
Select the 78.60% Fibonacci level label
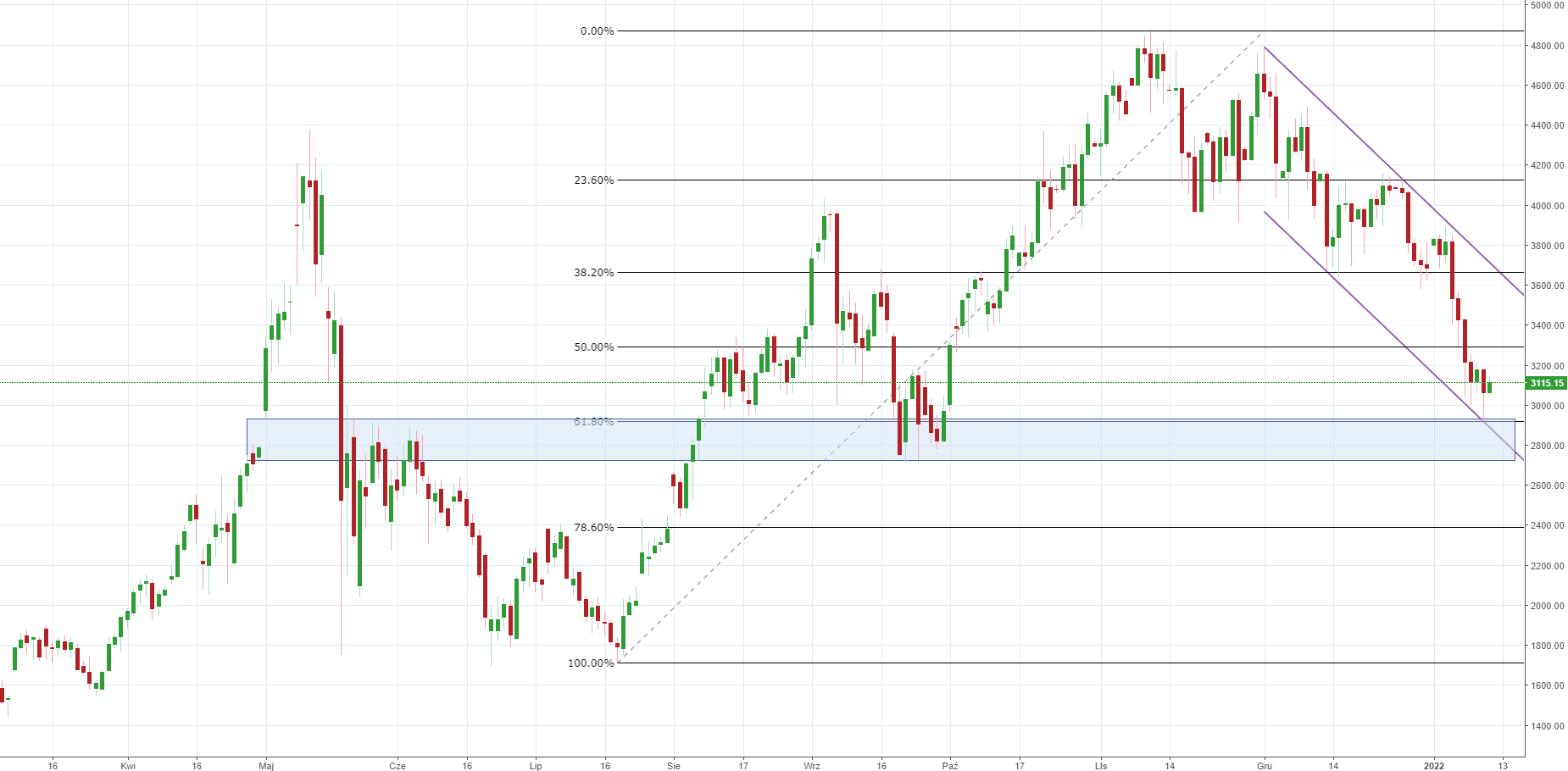[x=594, y=528]
